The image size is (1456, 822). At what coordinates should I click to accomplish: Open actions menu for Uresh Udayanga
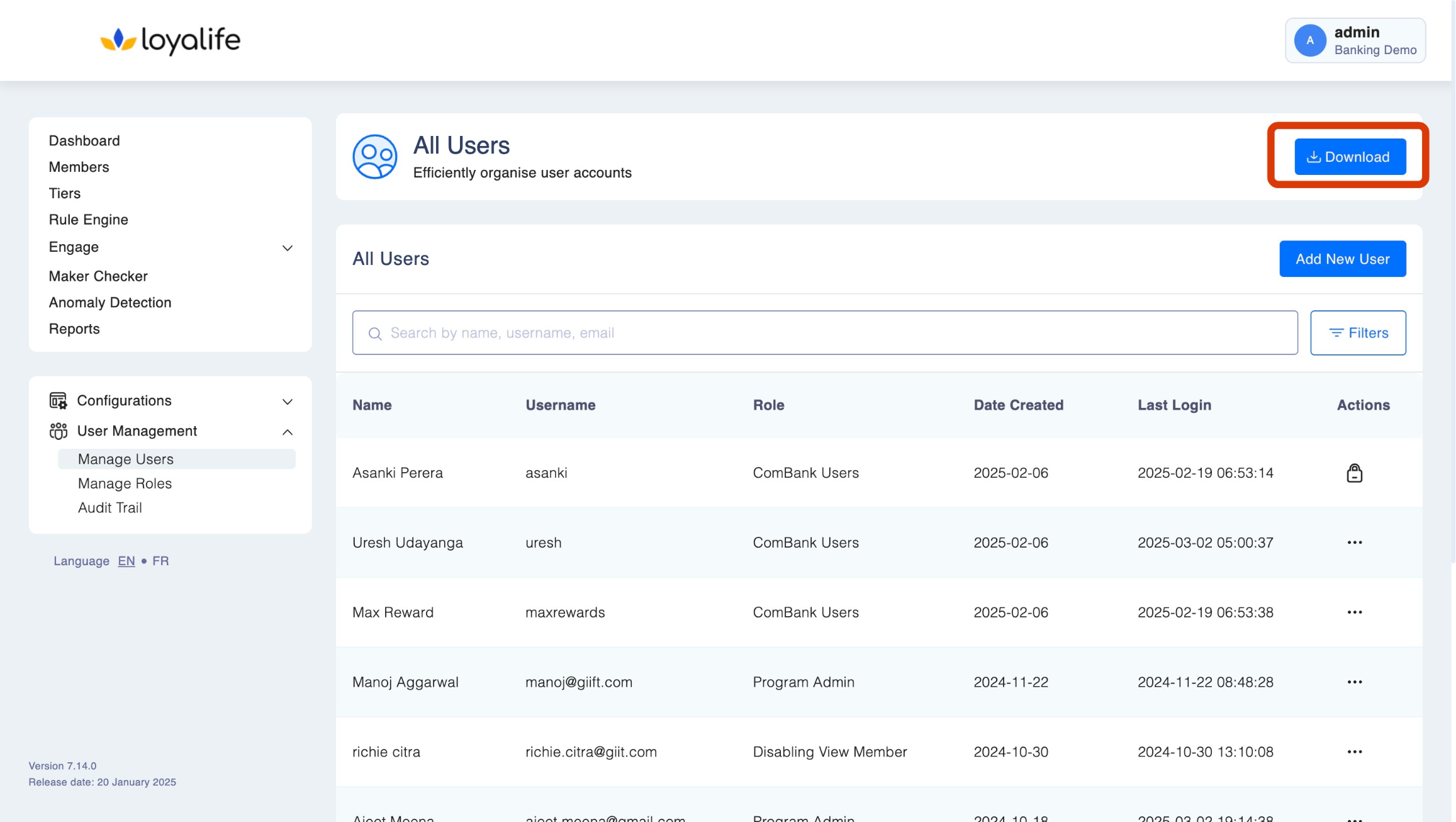point(1354,543)
